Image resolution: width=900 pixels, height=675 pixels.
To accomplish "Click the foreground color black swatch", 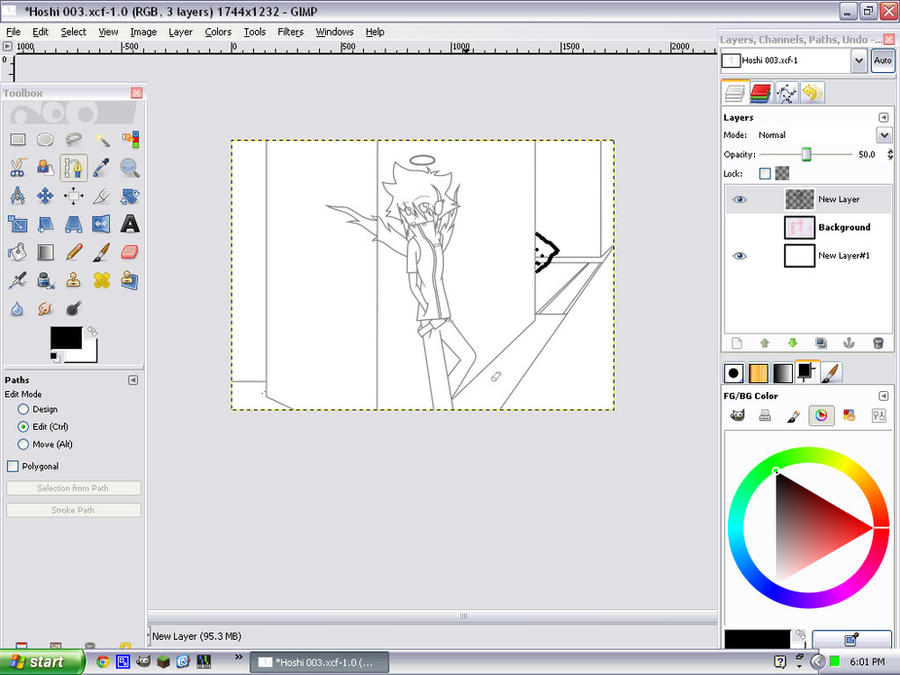I will (66, 338).
